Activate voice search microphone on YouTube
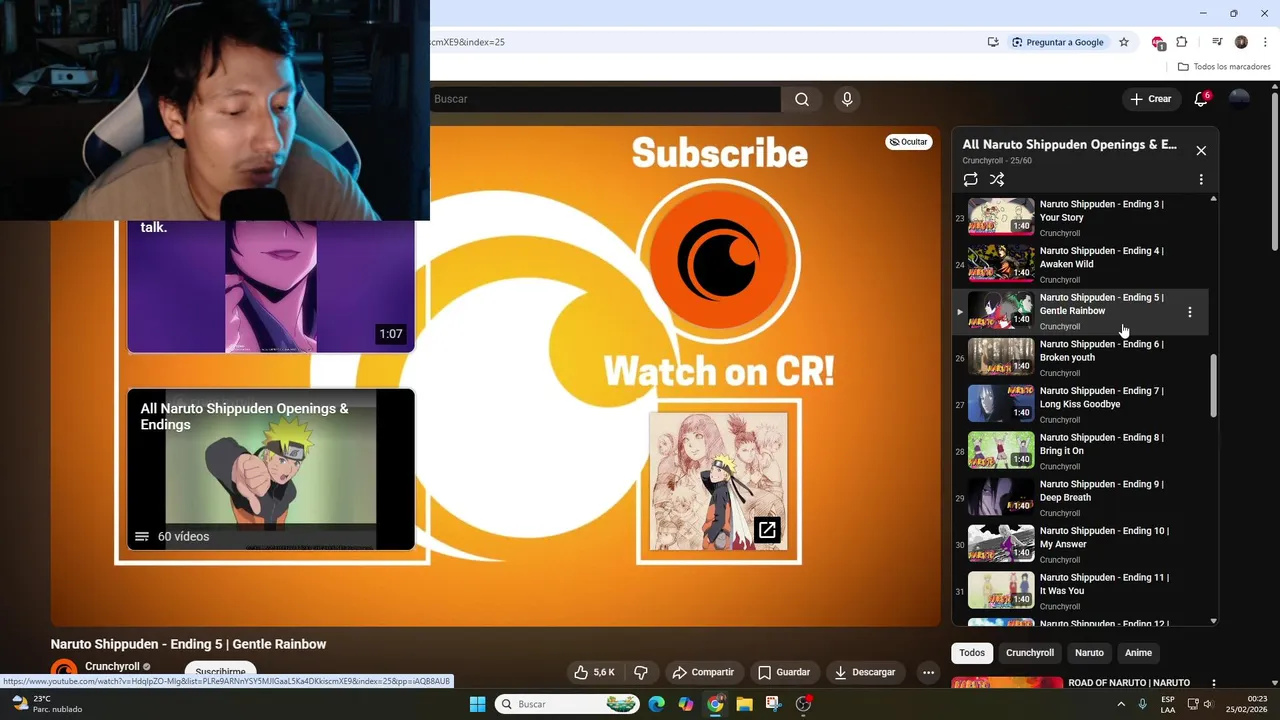The height and width of the screenshot is (720, 1280). coord(847,99)
